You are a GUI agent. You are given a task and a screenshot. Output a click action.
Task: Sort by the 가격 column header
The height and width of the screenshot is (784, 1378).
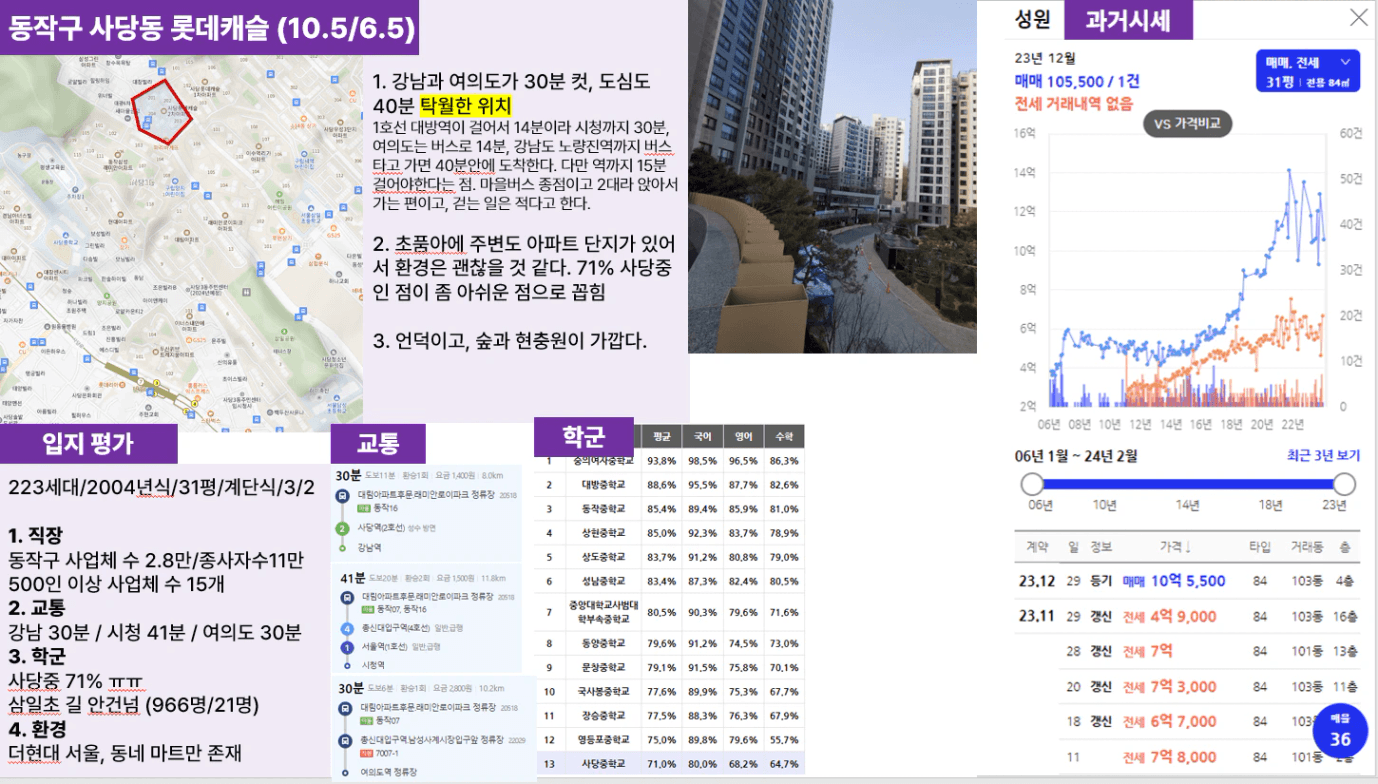click(1176, 547)
